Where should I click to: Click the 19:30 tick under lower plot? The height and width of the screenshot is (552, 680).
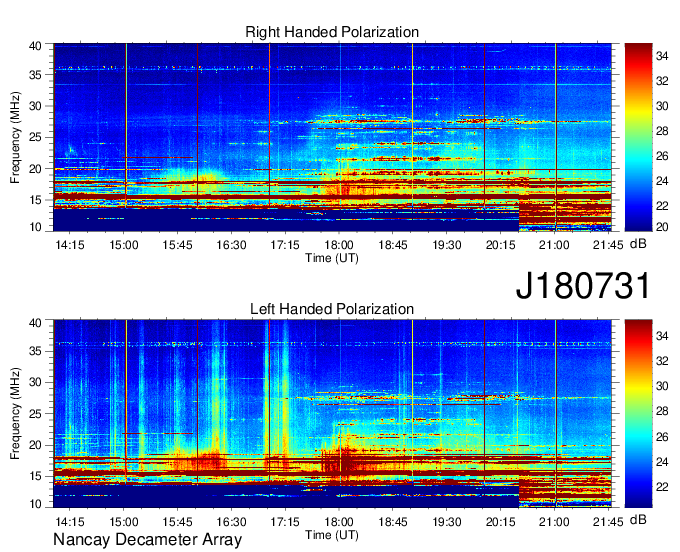pos(447,521)
